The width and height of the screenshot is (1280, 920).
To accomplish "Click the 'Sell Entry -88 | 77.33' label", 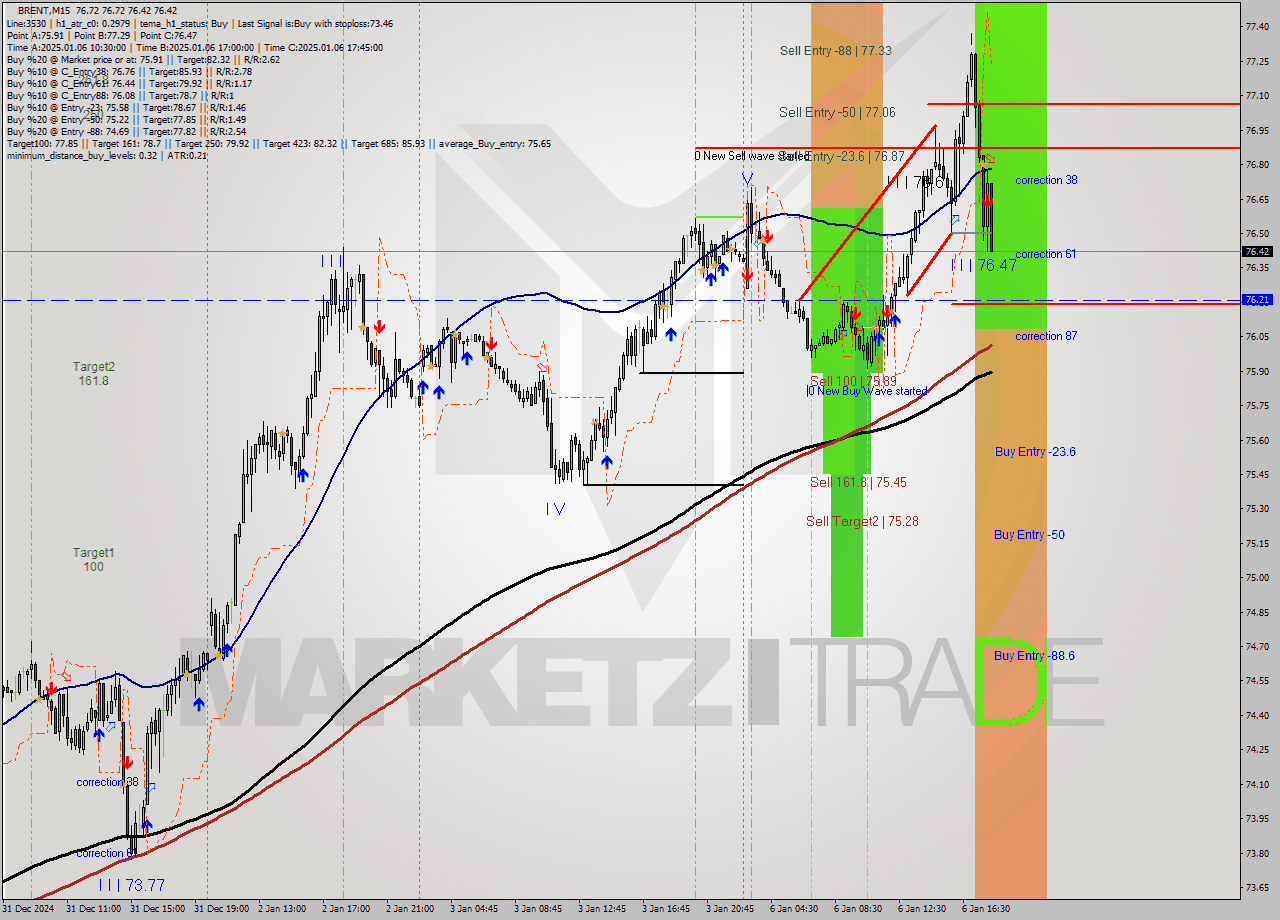I will tap(835, 50).
